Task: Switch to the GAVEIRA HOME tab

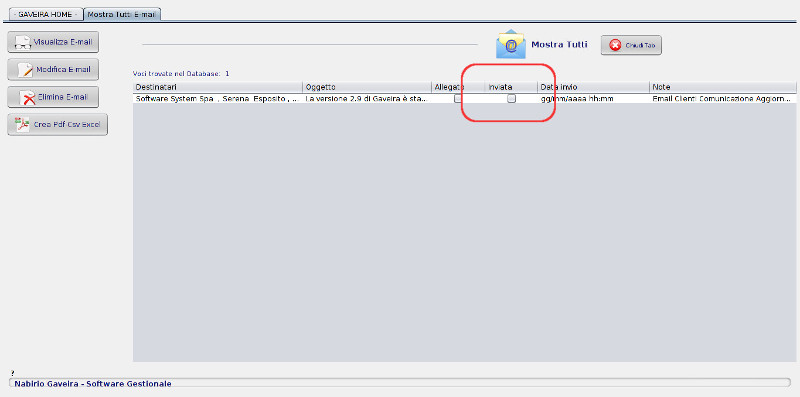Action: tap(45, 14)
